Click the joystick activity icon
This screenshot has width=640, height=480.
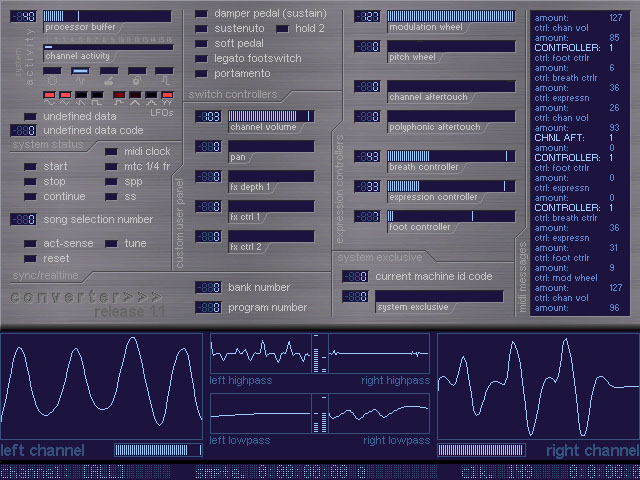109,80
